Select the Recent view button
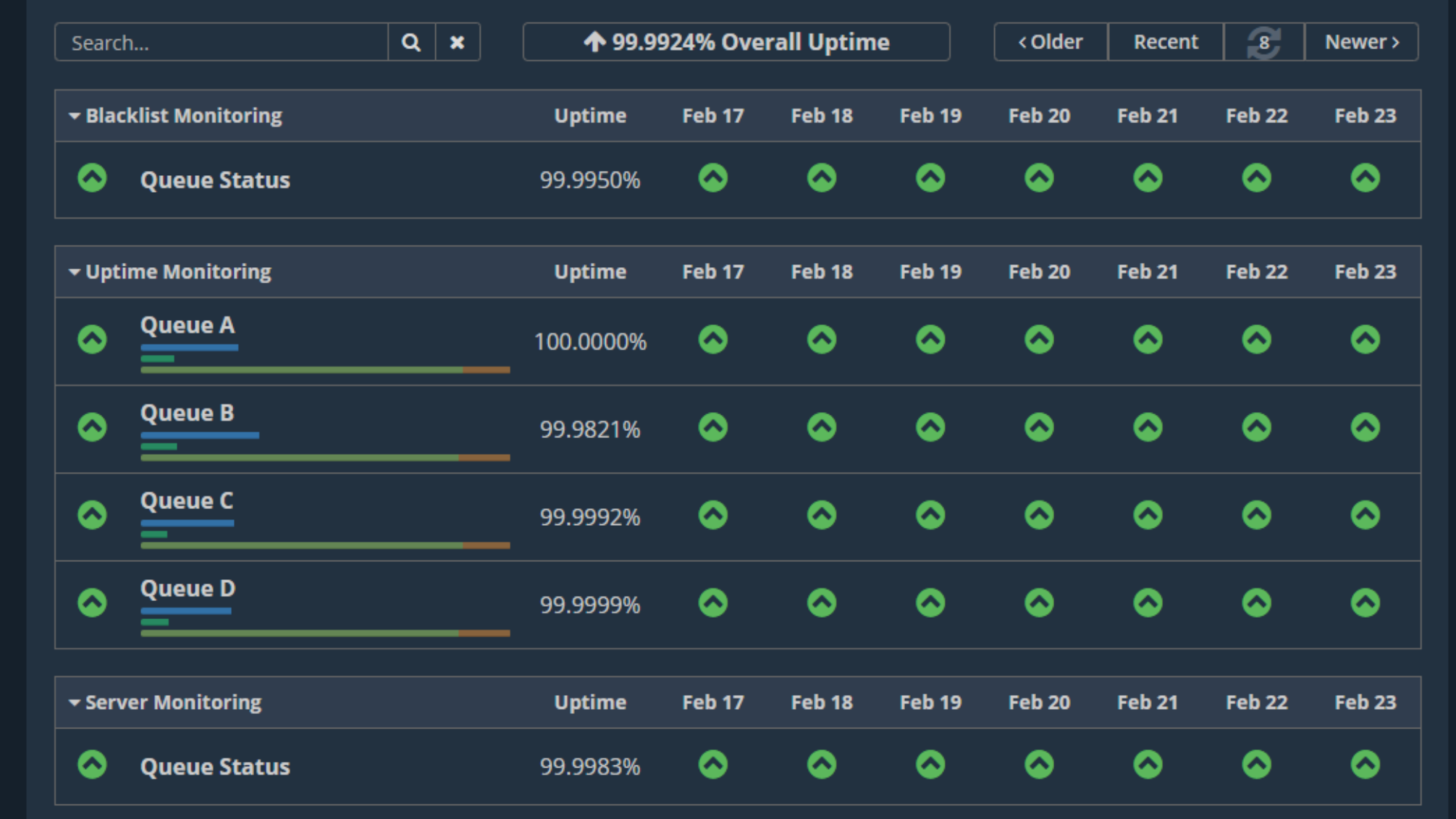The width and height of the screenshot is (1456, 819). 1166,43
